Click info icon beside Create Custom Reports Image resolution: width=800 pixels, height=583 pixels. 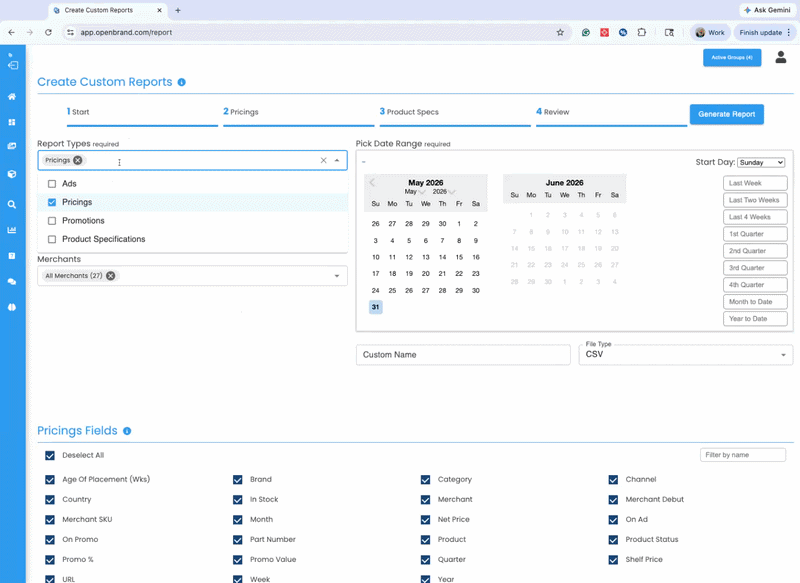tap(182, 82)
